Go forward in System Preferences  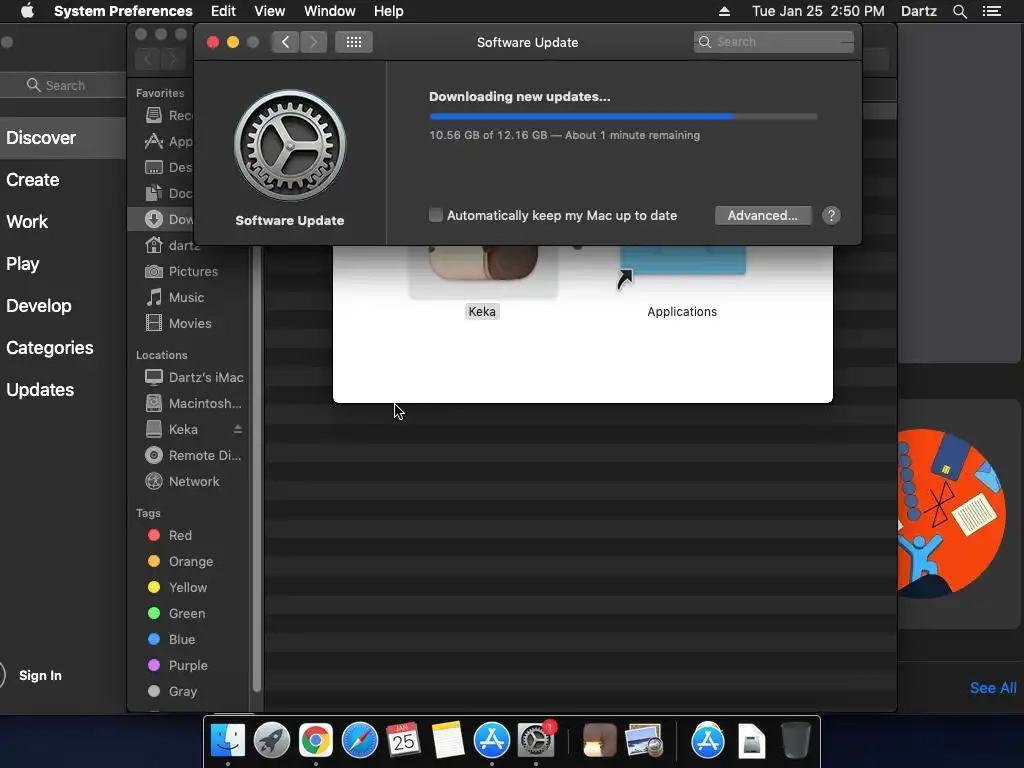pyautogui.click(x=313, y=42)
